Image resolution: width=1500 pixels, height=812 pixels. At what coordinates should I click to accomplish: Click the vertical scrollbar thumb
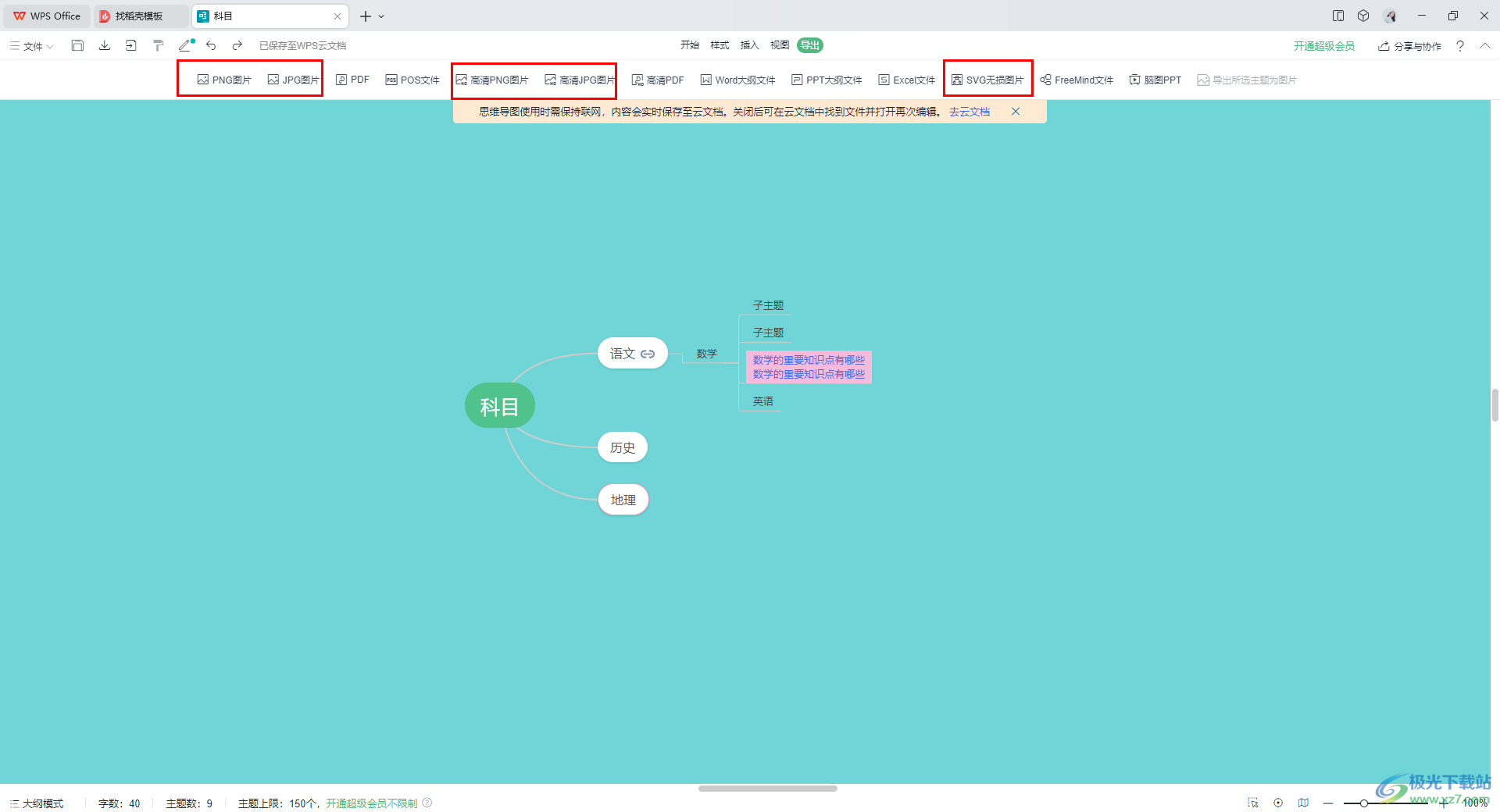1495,405
